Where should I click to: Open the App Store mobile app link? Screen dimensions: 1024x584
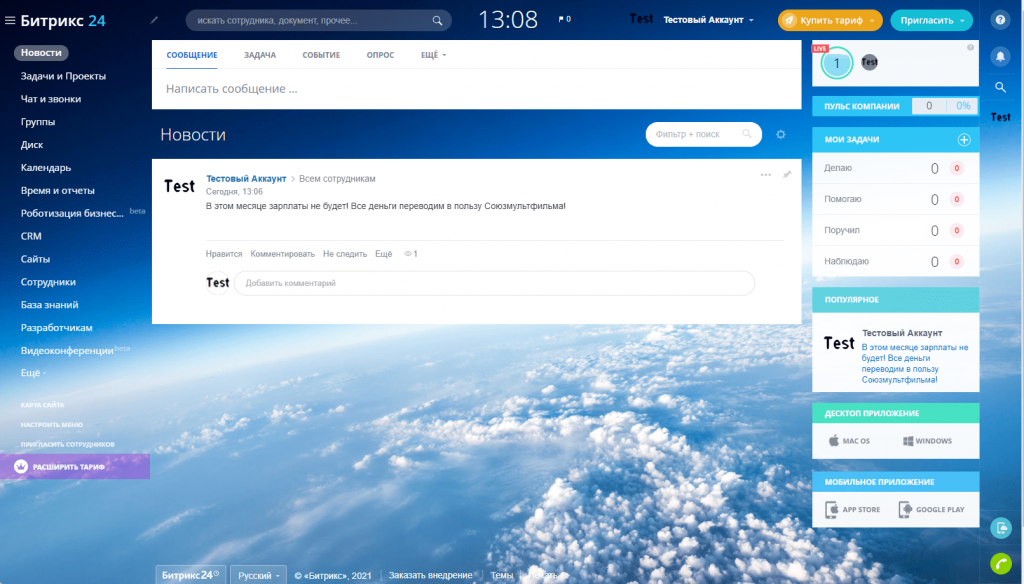coord(852,510)
